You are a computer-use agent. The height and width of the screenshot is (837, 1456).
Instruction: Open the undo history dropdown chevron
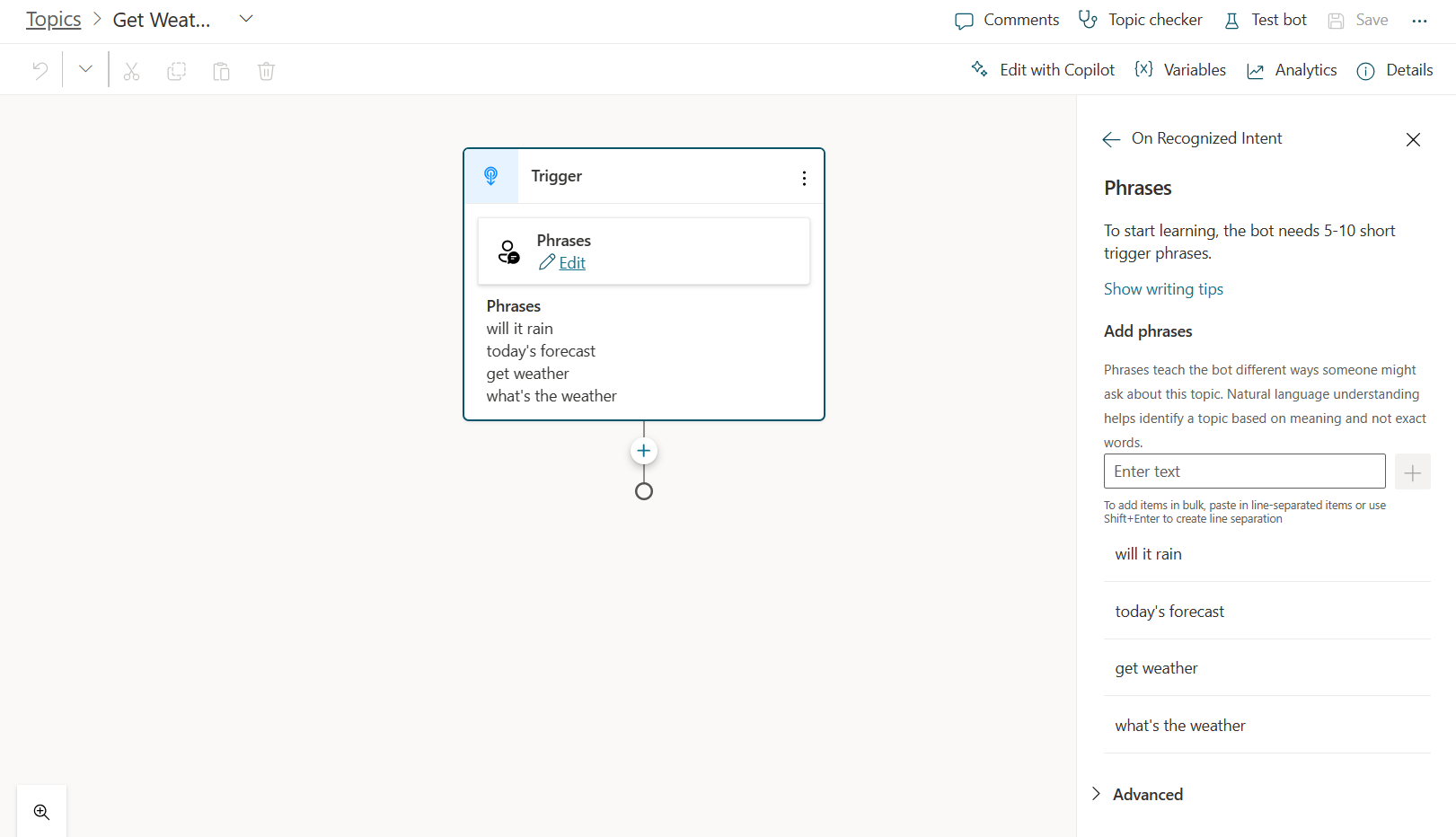click(x=85, y=69)
